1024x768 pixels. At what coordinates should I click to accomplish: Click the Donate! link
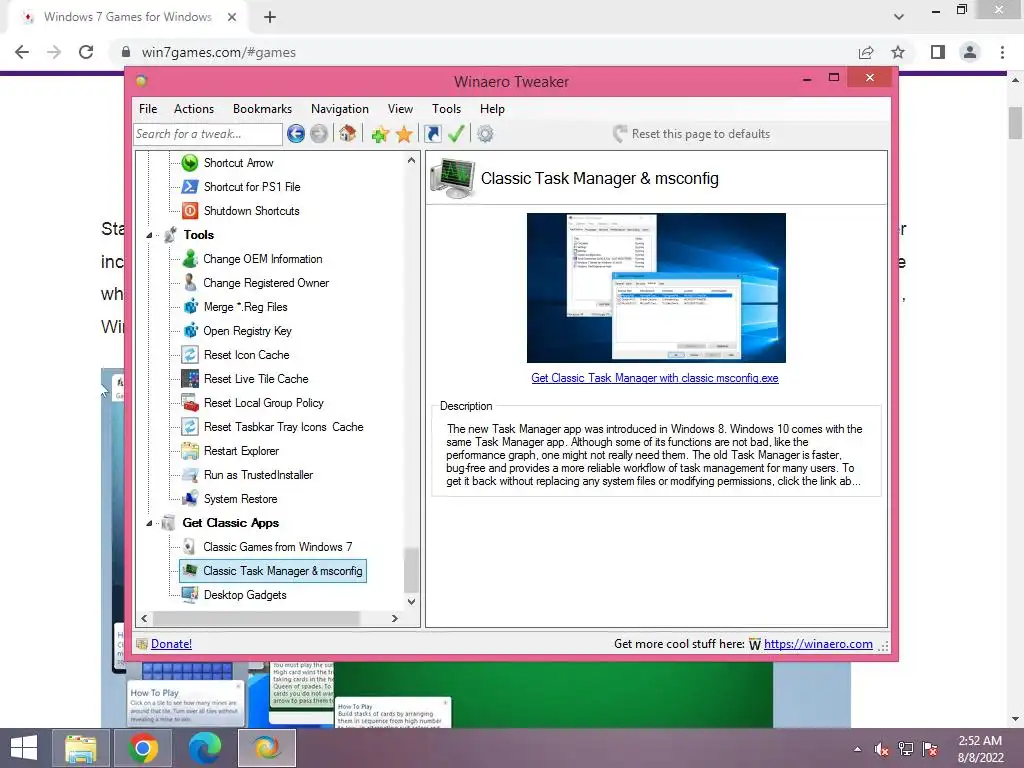[171, 644]
